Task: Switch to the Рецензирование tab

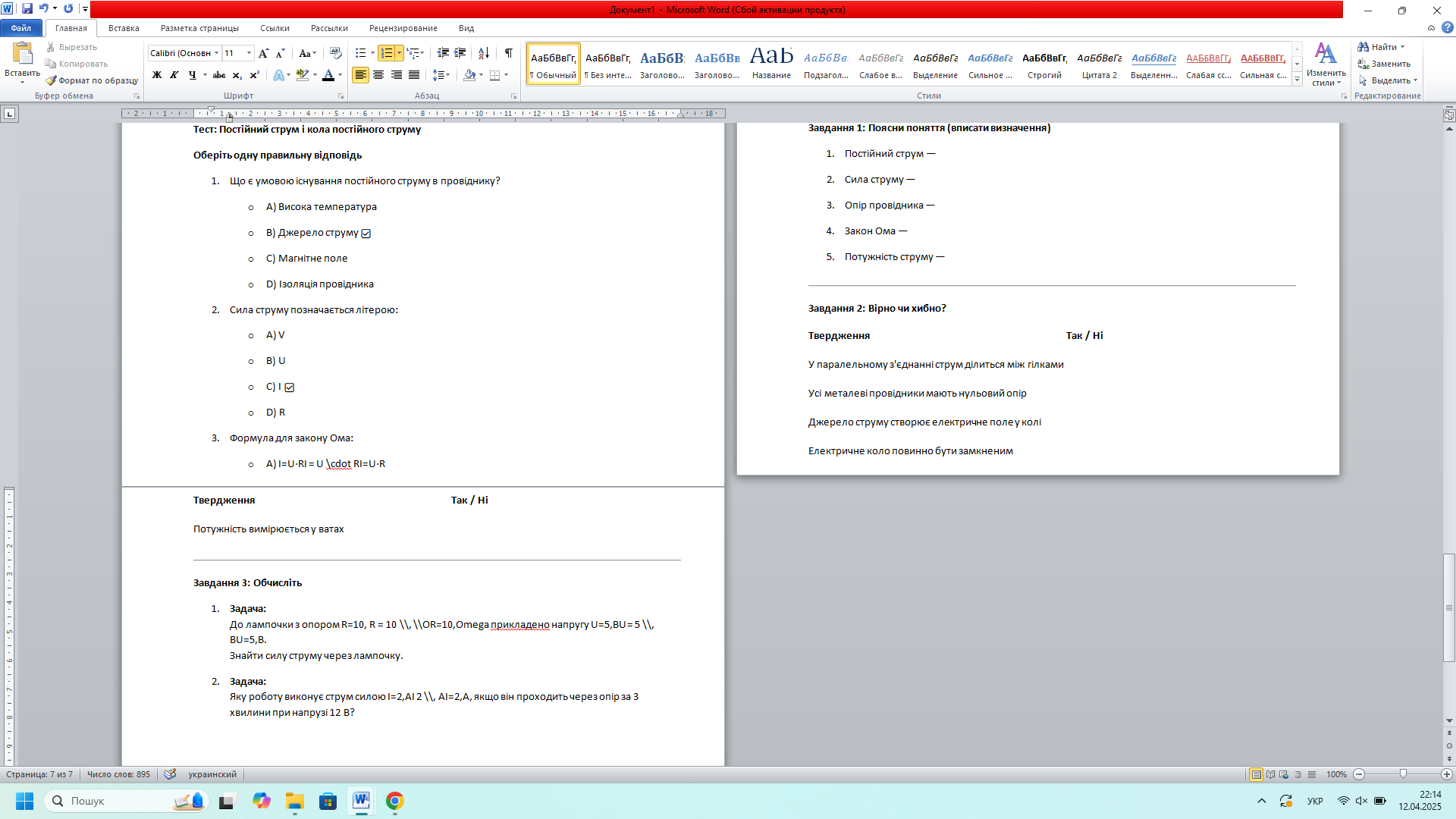Action: click(403, 28)
